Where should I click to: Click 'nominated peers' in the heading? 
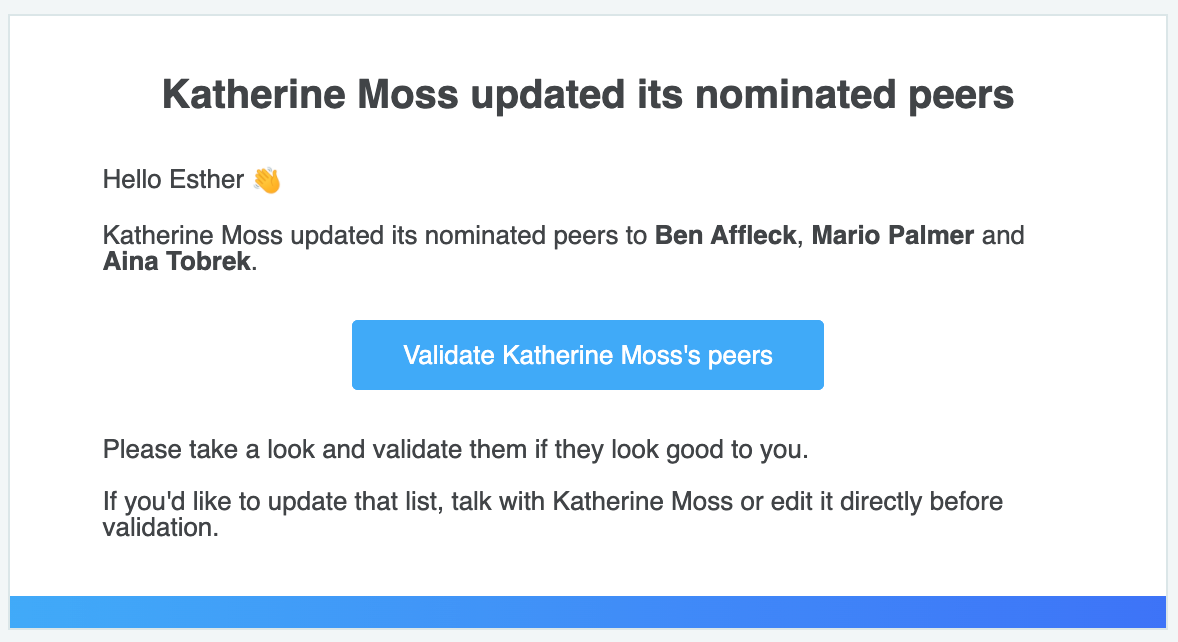(x=855, y=95)
